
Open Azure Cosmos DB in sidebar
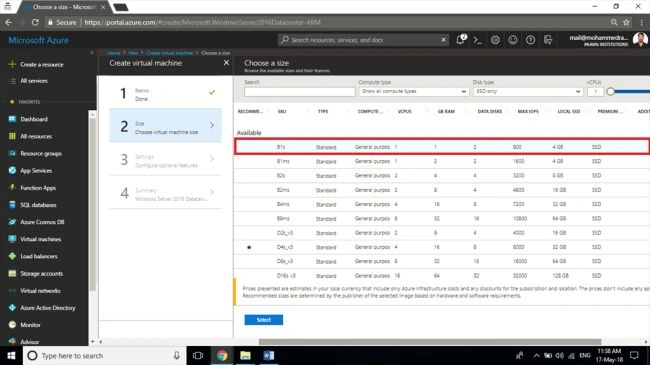click(42, 222)
